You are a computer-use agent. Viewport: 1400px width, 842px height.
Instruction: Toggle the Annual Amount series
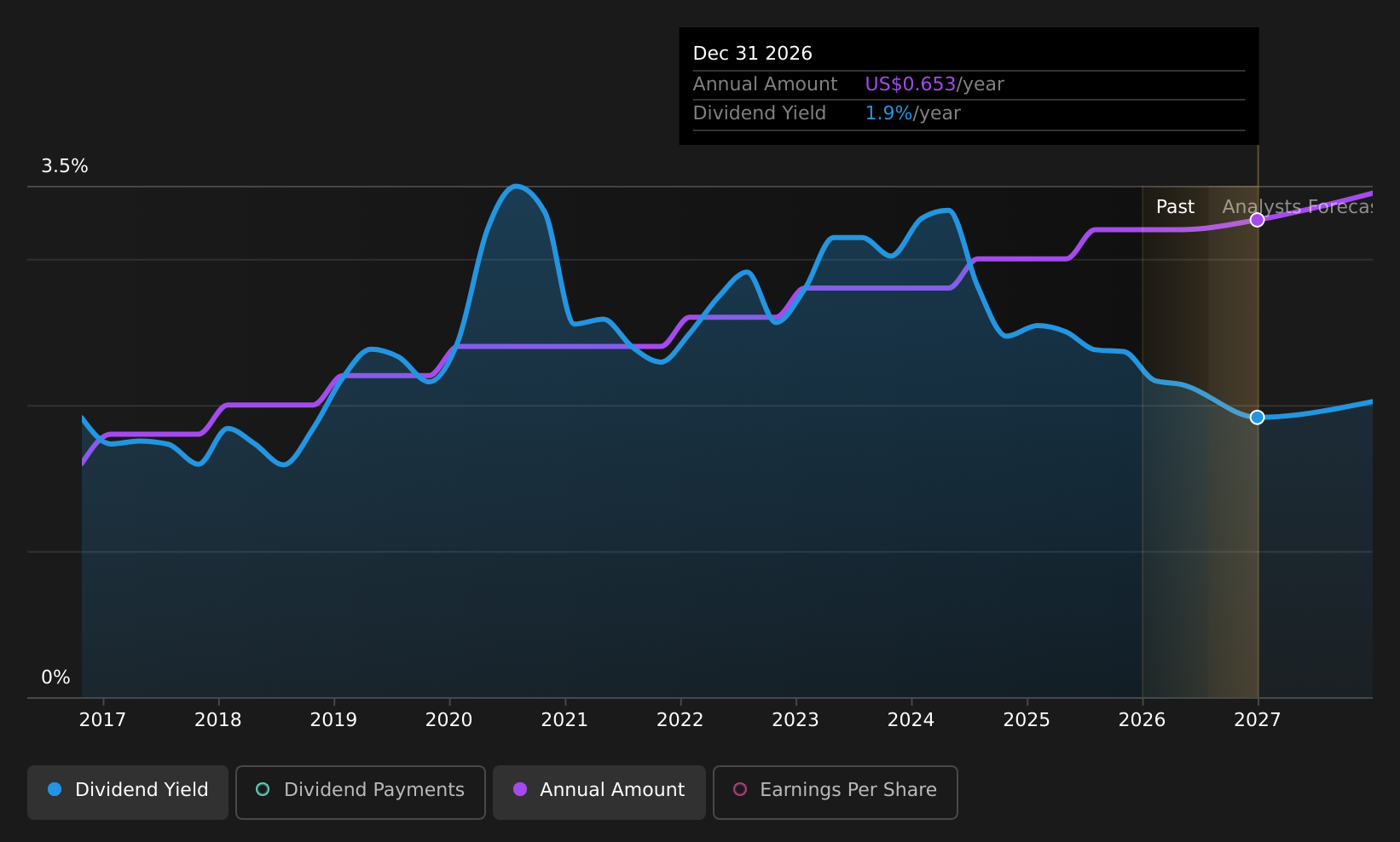599,792
